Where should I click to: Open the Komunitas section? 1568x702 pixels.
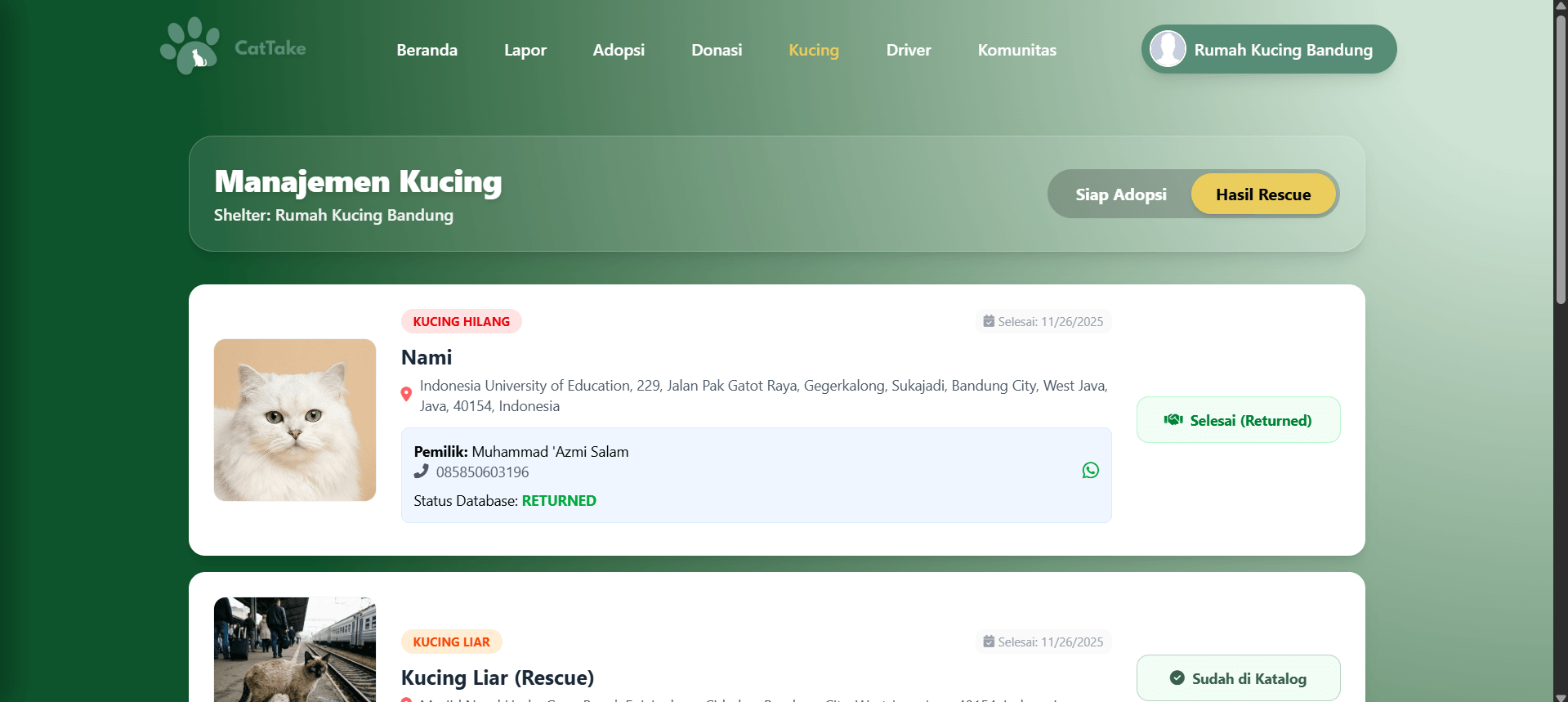[x=1016, y=50]
